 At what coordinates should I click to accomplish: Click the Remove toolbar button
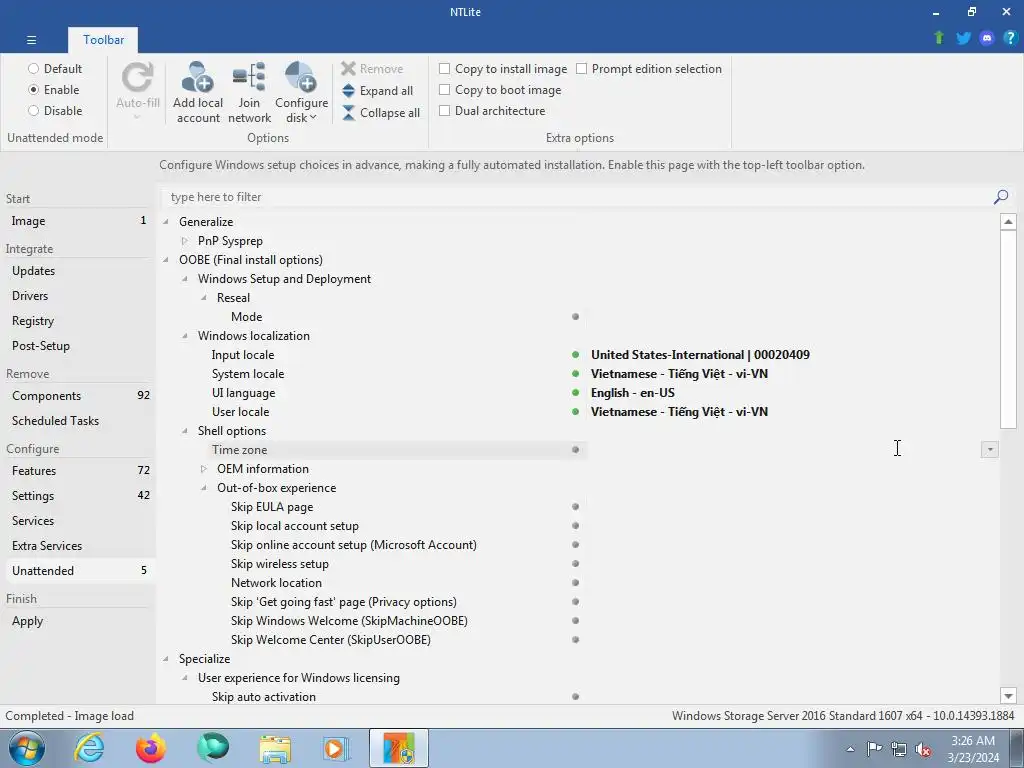(372, 69)
